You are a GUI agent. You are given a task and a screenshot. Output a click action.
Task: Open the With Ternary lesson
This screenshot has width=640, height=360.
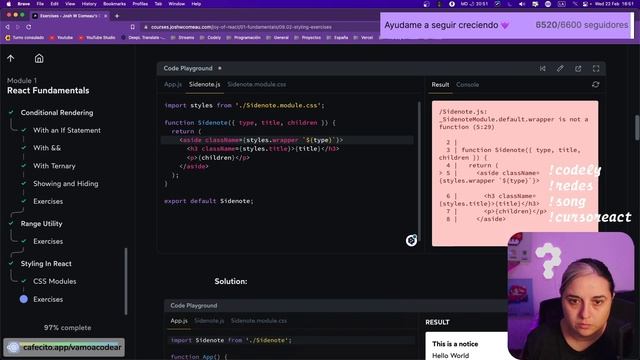click(54, 166)
